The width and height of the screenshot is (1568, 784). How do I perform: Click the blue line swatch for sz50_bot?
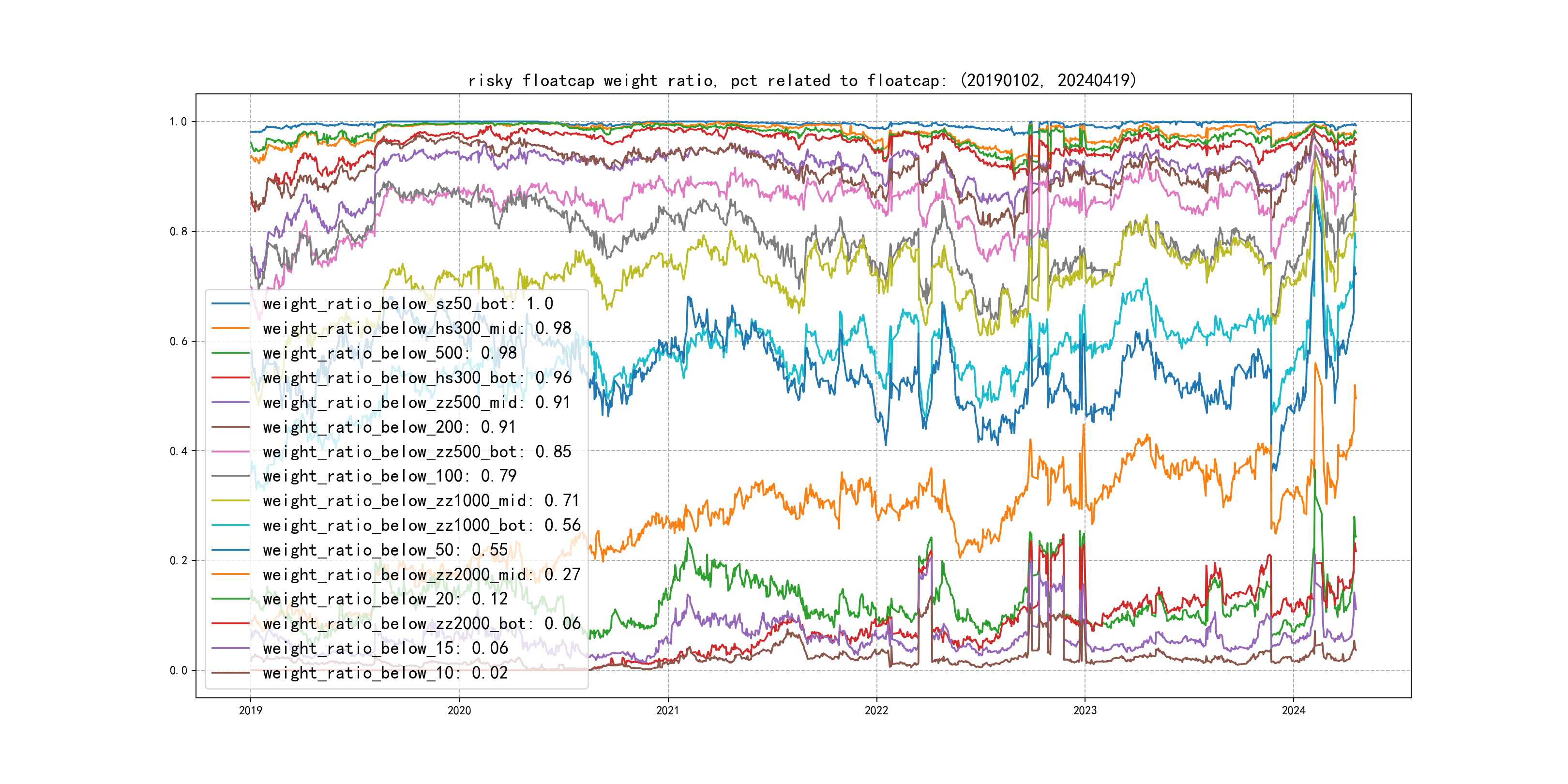[230, 304]
